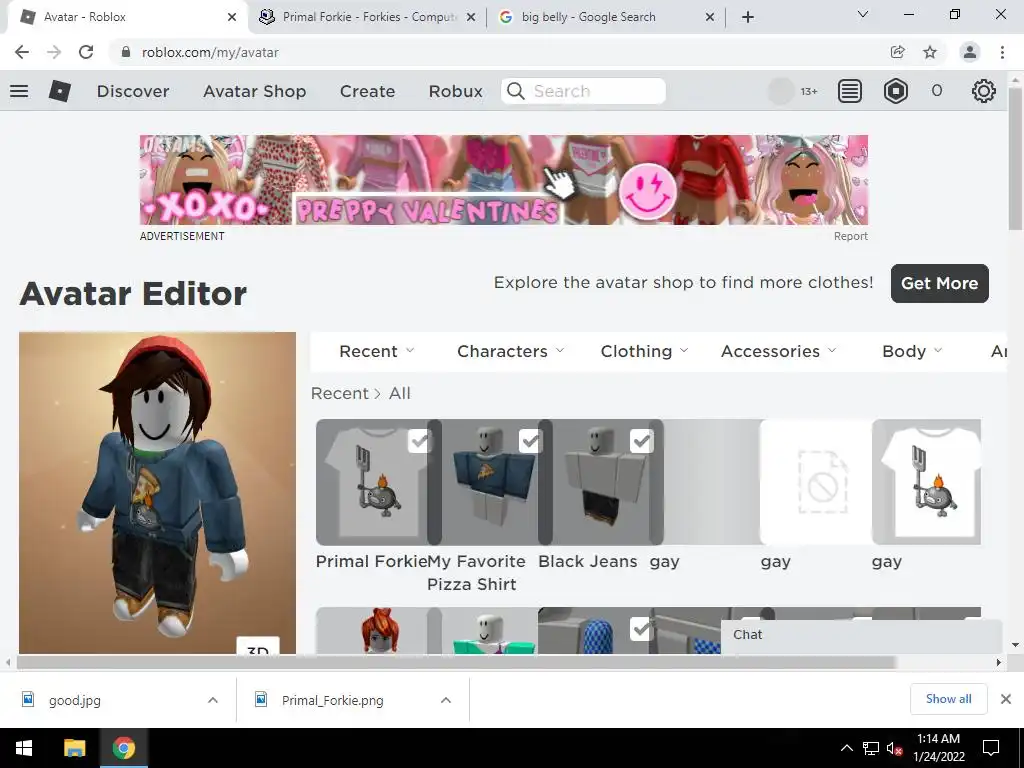Go to Discover page
The image size is (1024, 768).
click(x=133, y=91)
